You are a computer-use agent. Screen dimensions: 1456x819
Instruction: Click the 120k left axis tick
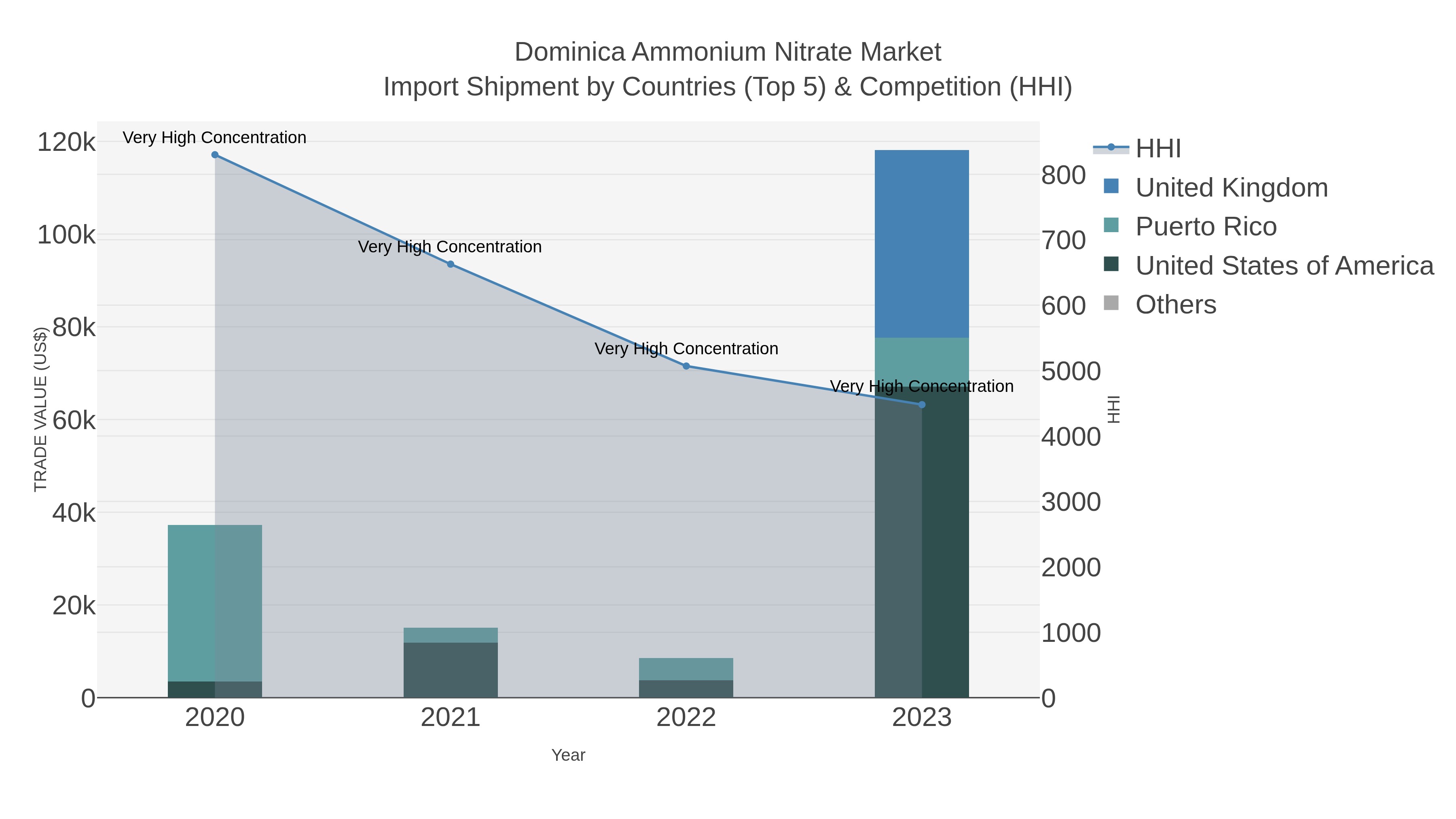(67, 142)
